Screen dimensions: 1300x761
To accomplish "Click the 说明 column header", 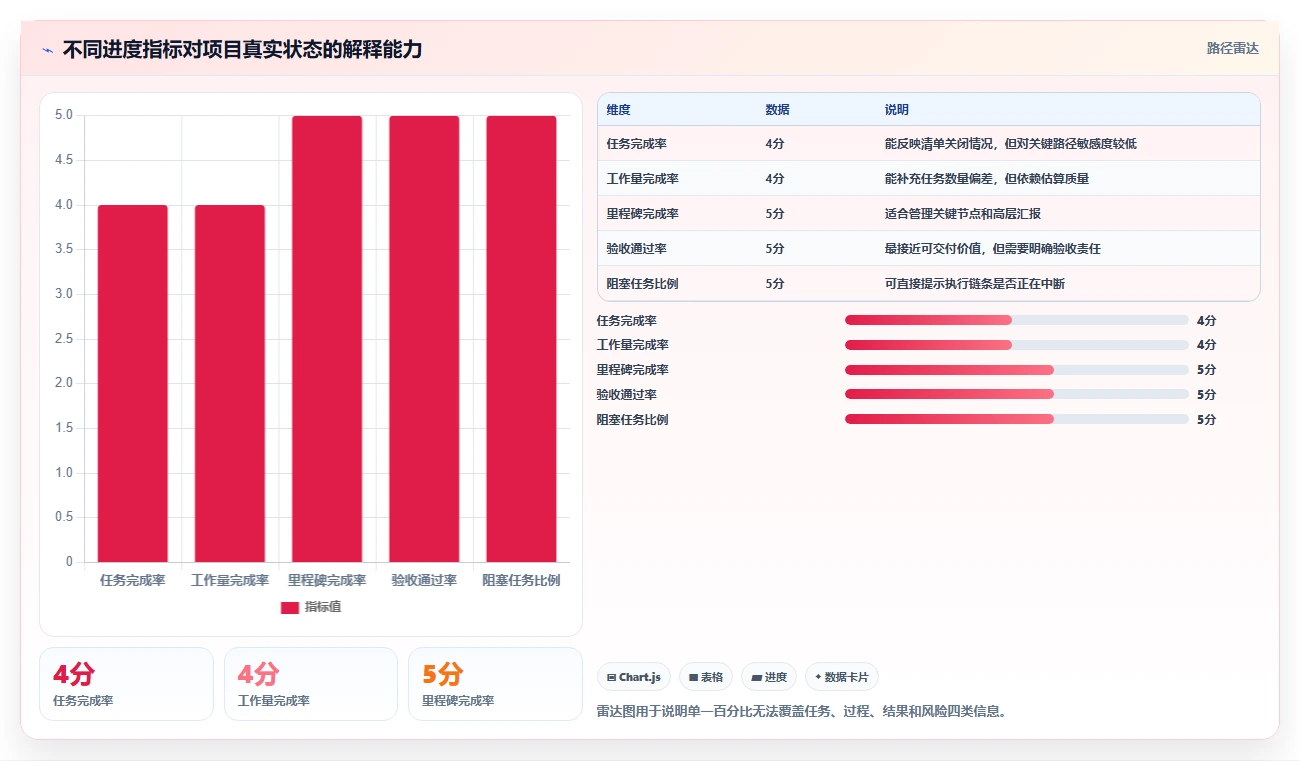I will point(896,110).
